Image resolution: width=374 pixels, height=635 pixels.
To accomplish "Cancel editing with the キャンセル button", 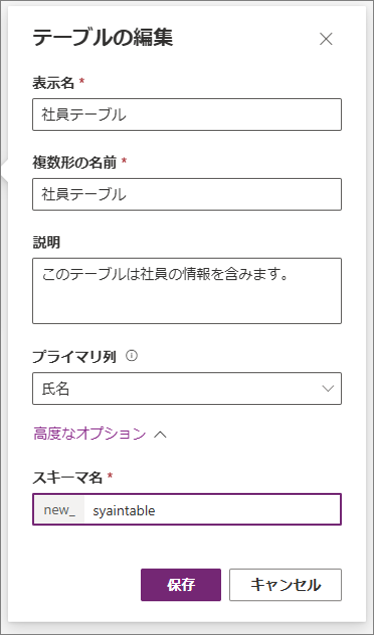I will 285,585.
